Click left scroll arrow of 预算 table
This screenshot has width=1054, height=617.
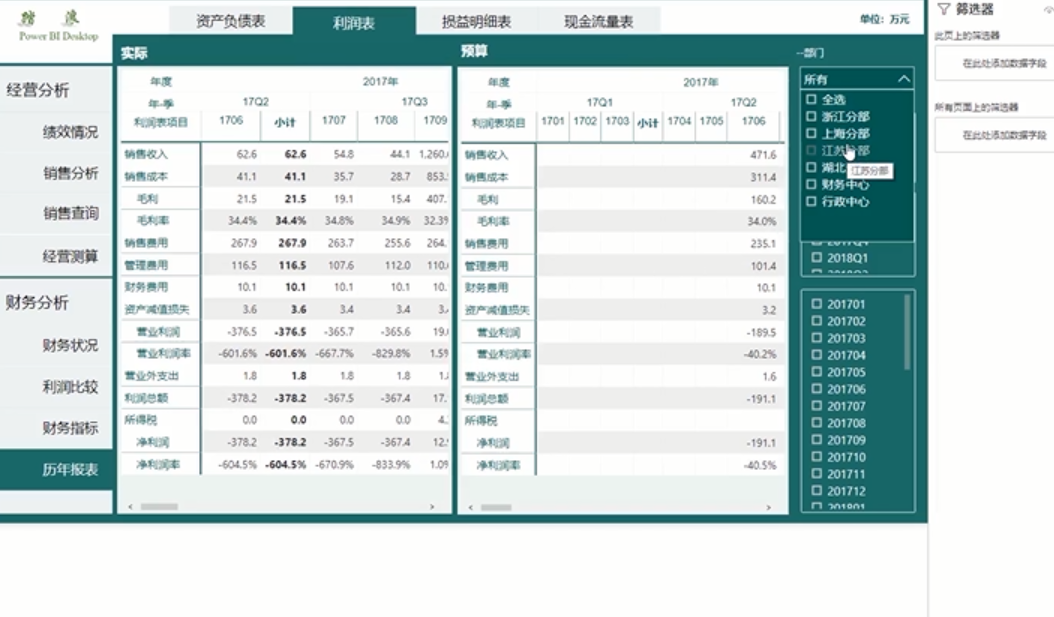click(466, 507)
